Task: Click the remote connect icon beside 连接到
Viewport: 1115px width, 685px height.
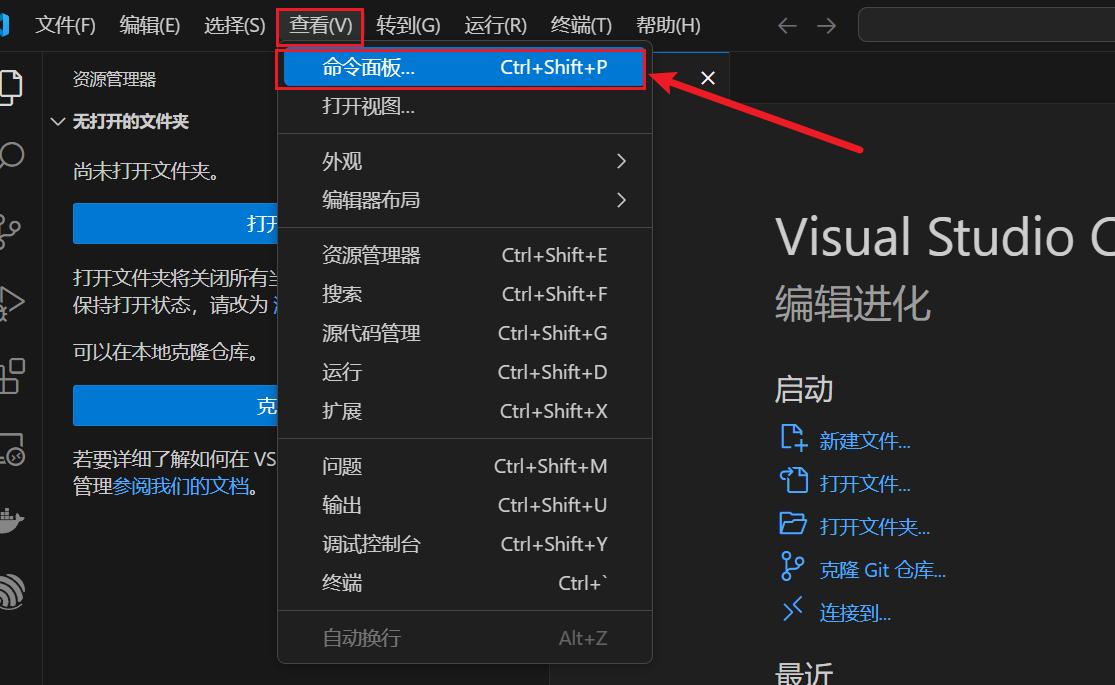Action: click(793, 610)
